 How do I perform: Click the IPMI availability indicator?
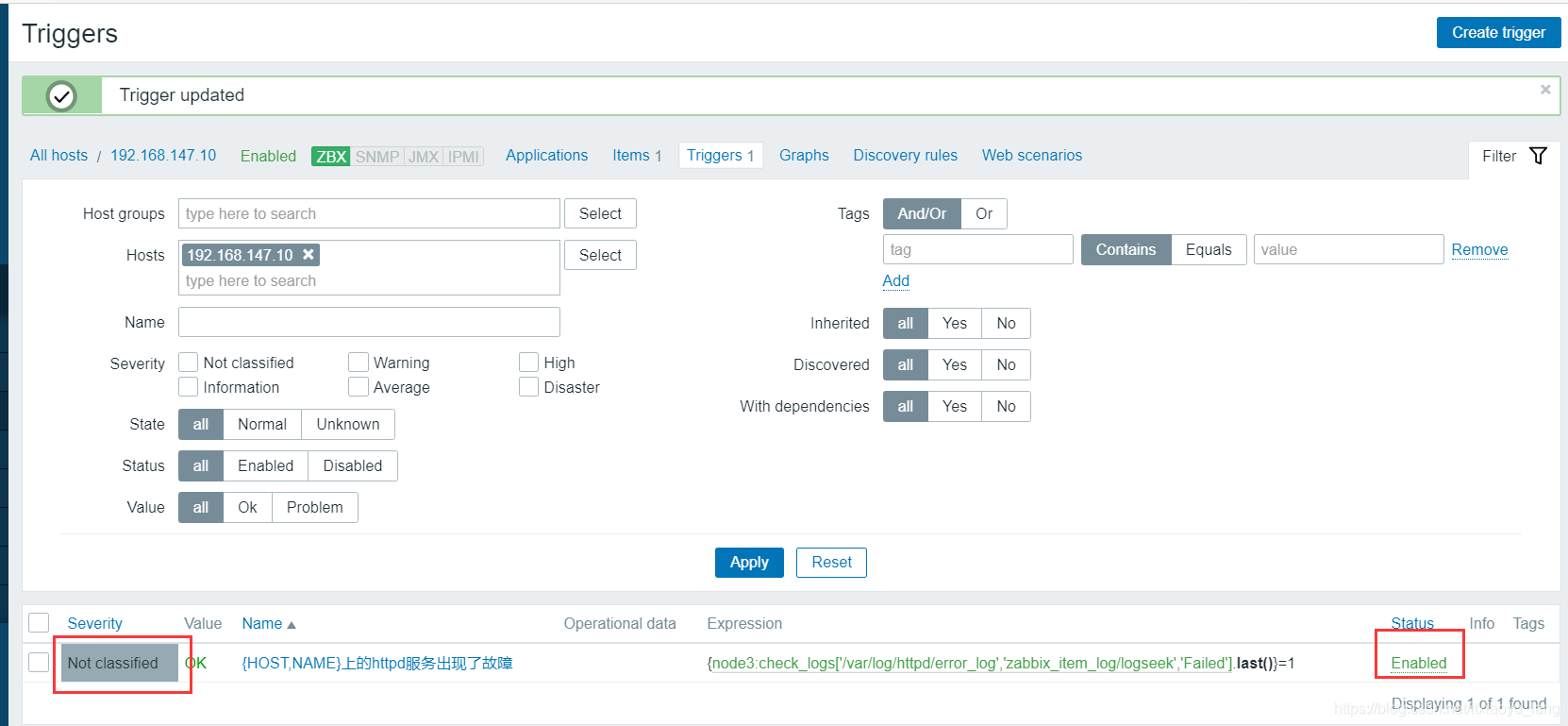[x=463, y=157]
